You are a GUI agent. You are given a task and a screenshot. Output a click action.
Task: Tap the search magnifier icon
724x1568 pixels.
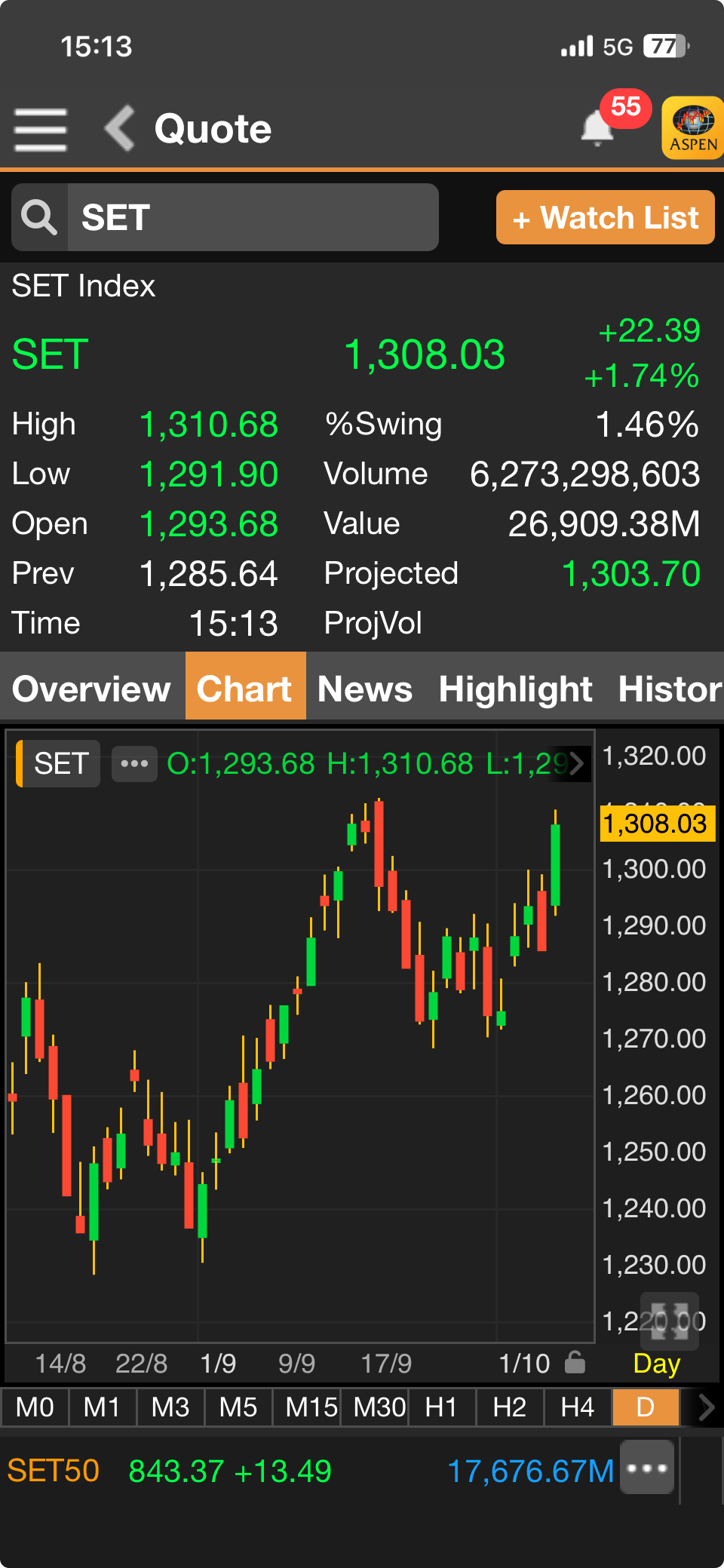pyautogui.click(x=39, y=218)
